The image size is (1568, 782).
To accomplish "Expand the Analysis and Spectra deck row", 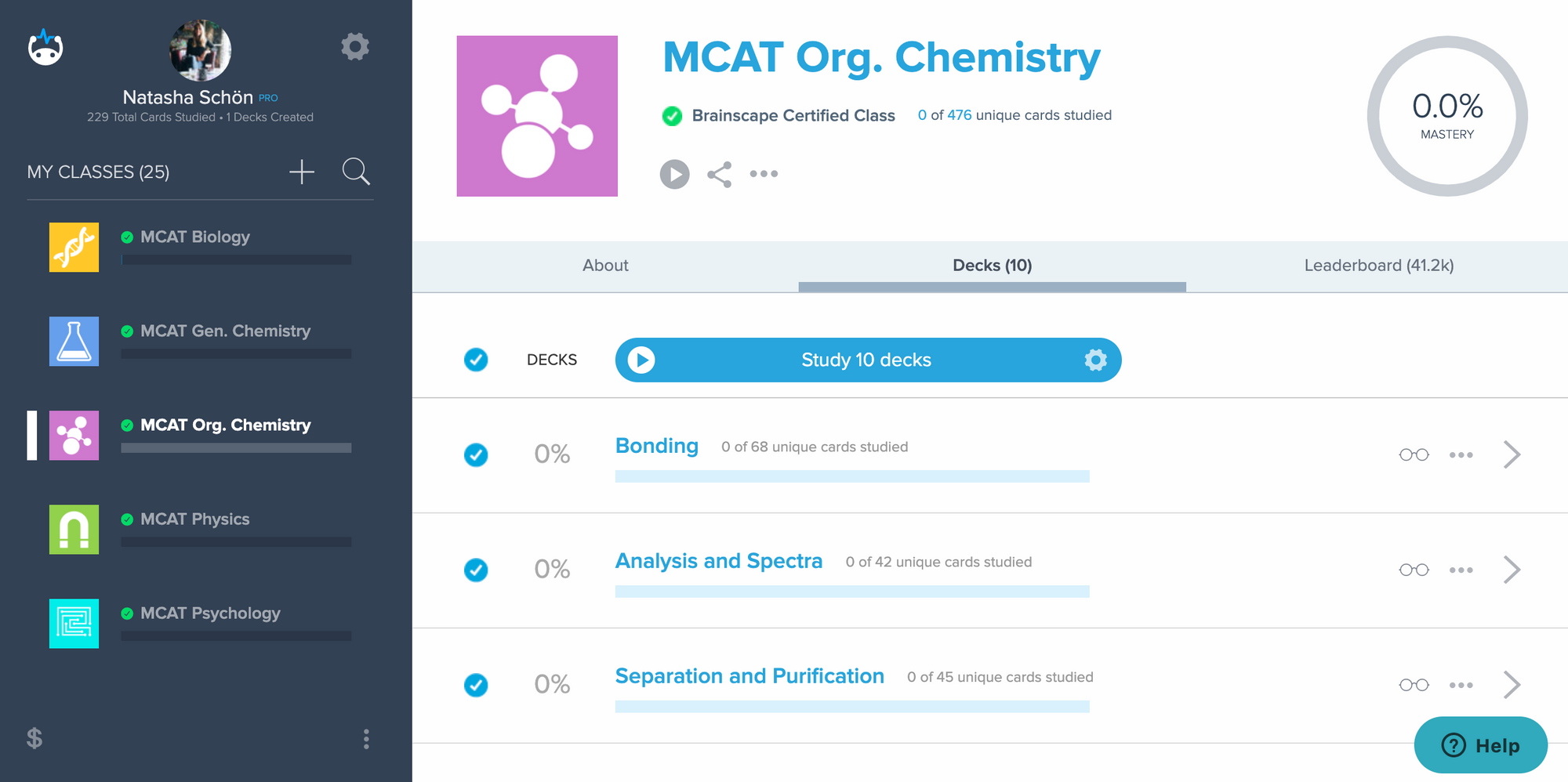I will click(1512, 570).
